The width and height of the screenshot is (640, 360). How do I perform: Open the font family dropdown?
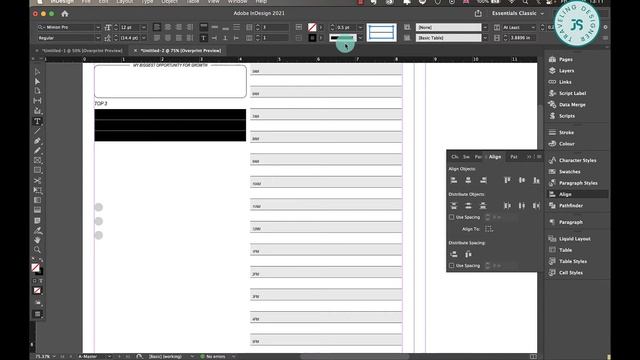tap(98, 27)
